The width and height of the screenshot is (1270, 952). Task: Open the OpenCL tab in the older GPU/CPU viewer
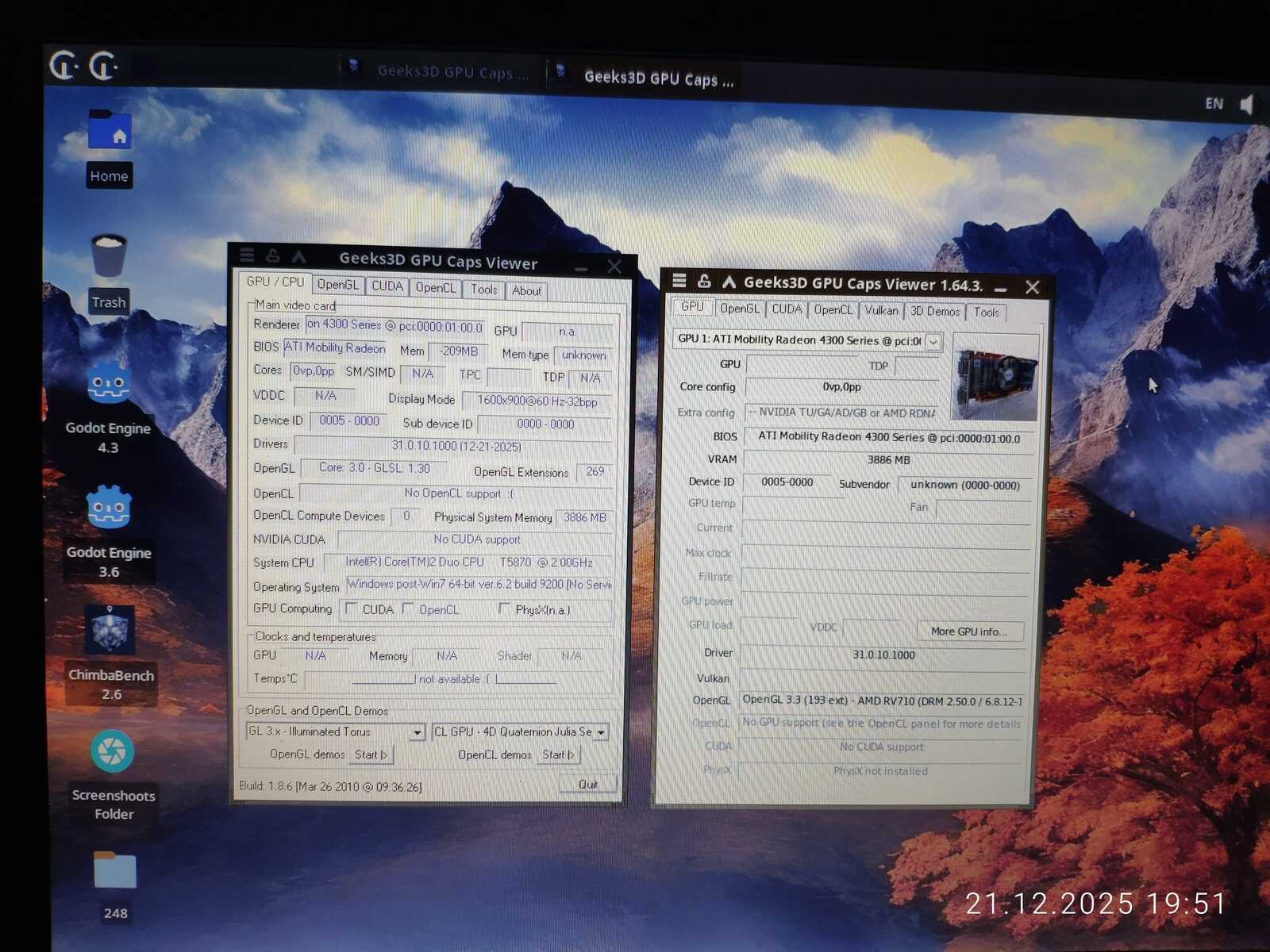(436, 287)
